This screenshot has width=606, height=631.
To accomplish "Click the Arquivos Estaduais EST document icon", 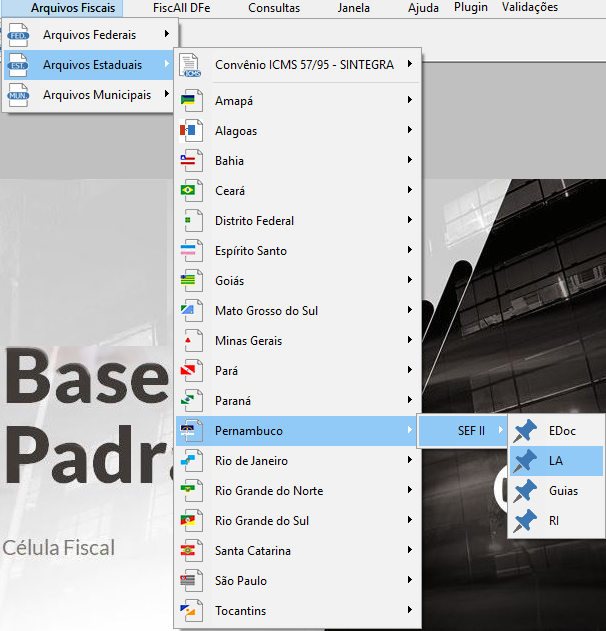I will coord(18,65).
